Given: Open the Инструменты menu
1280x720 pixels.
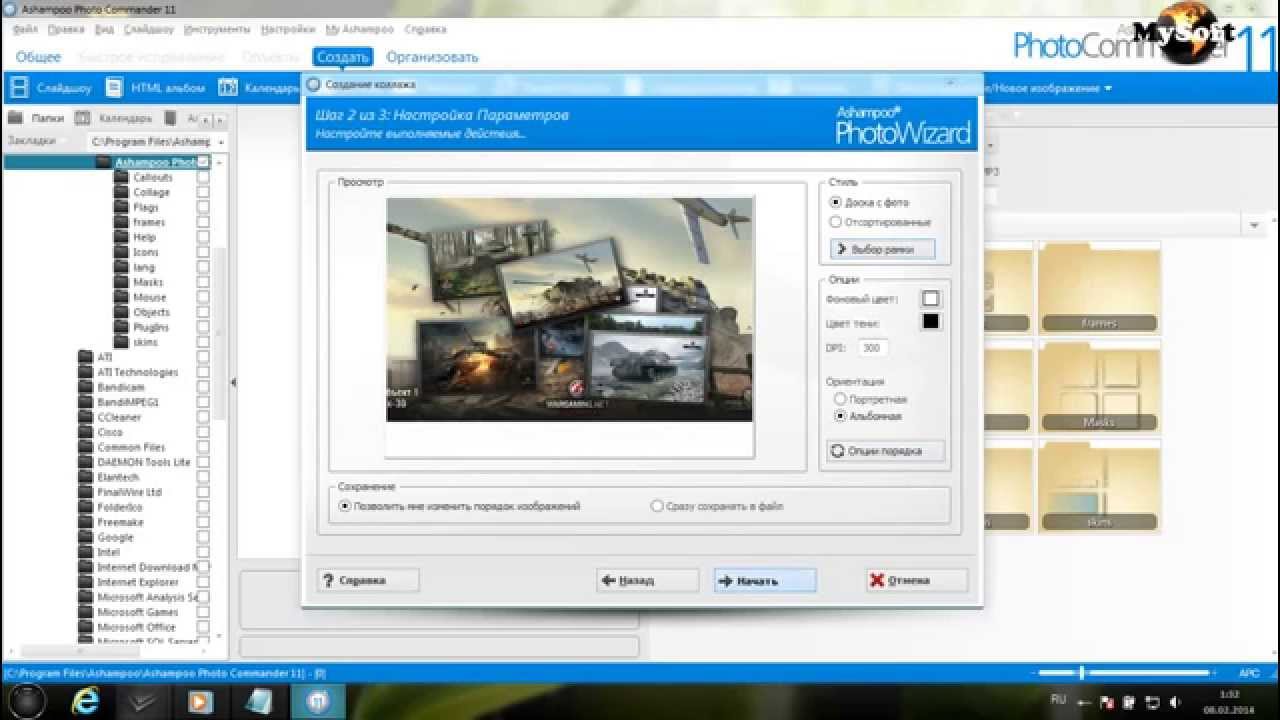Looking at the screenshot, I should (217, 30).
